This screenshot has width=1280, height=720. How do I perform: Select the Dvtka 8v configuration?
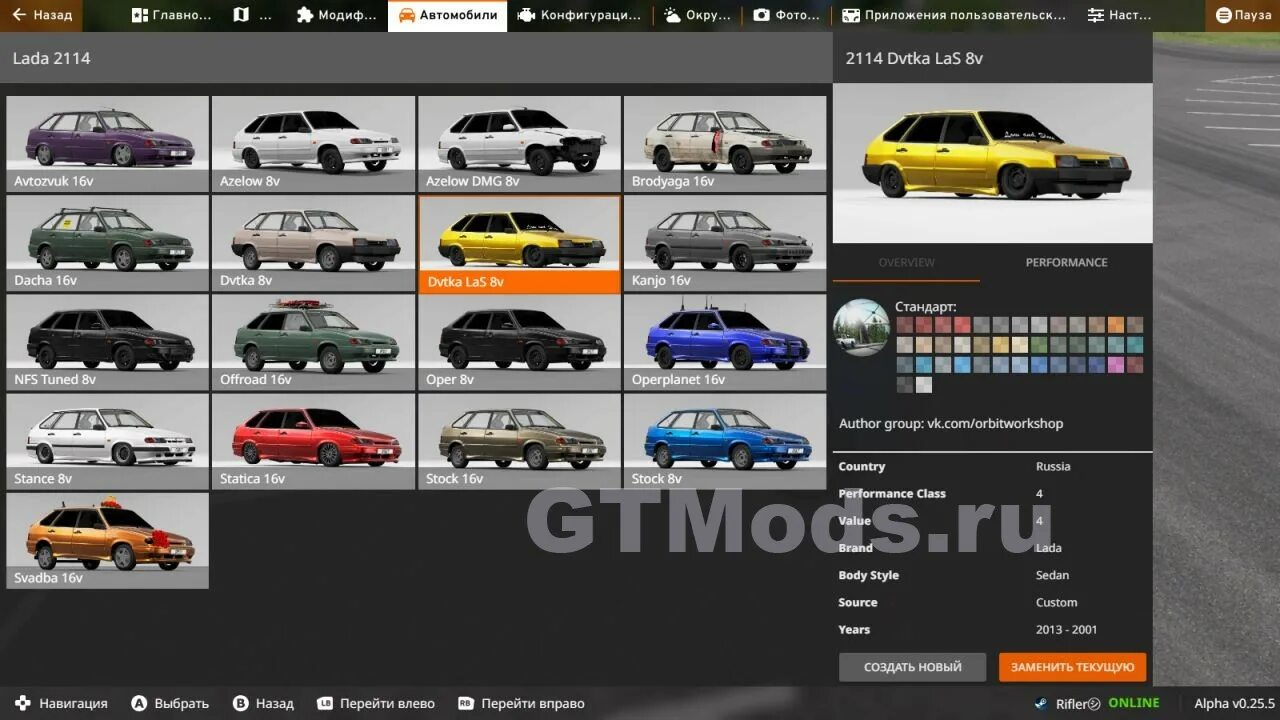coord(314,243)
